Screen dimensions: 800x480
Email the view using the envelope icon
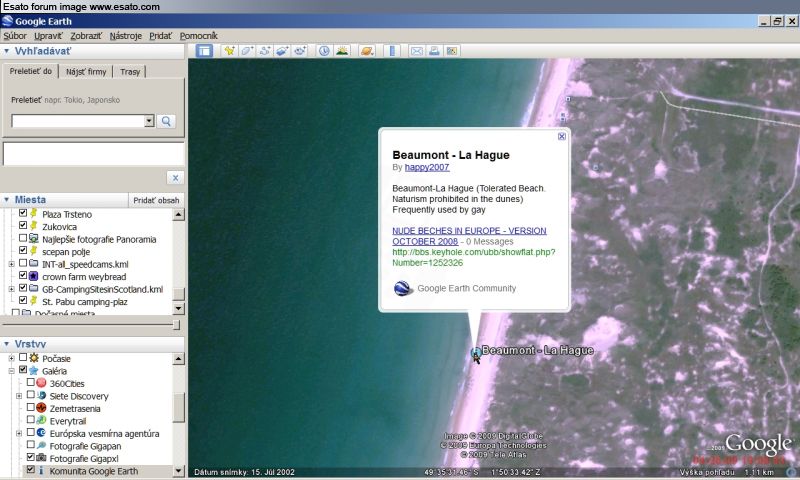pyautogui.click(x=416, y=50)
